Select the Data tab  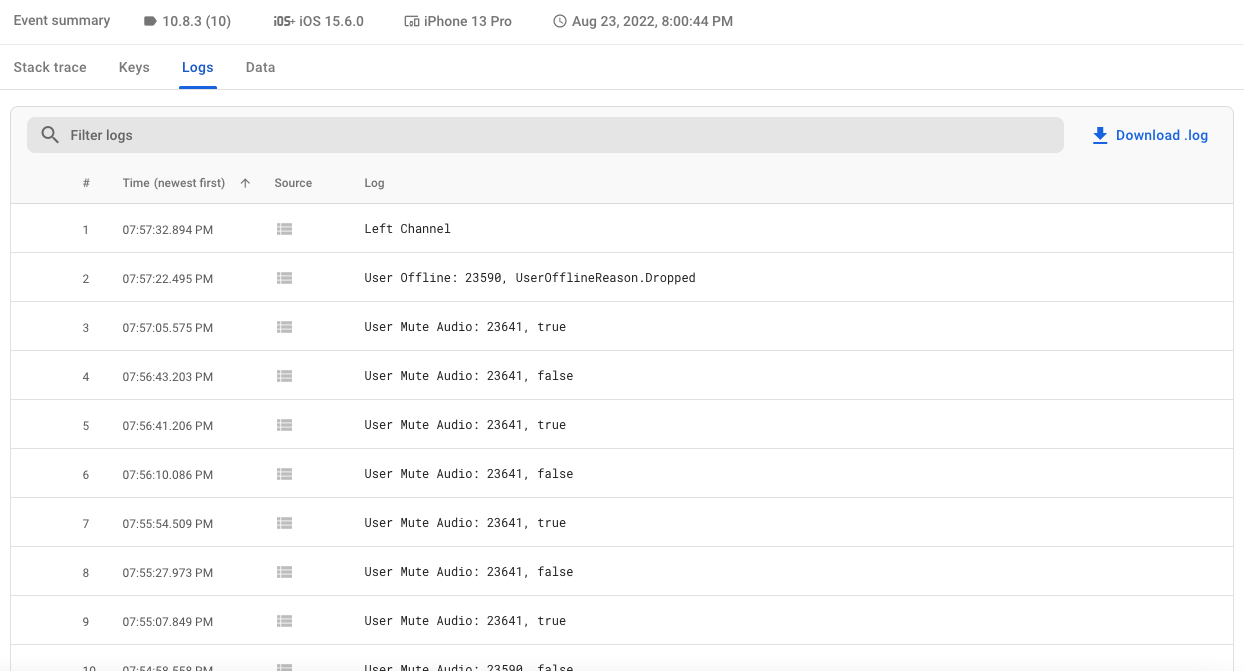[260, 67]
